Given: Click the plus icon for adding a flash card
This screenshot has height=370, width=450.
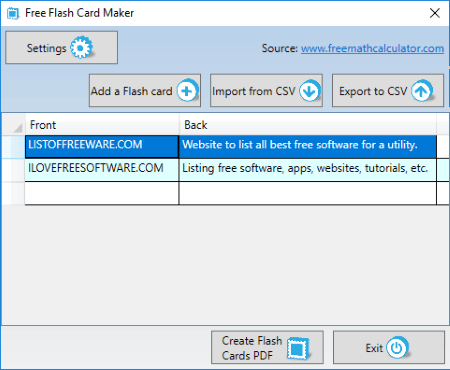Looking at the screenshot, I should [x=187, y=90].
